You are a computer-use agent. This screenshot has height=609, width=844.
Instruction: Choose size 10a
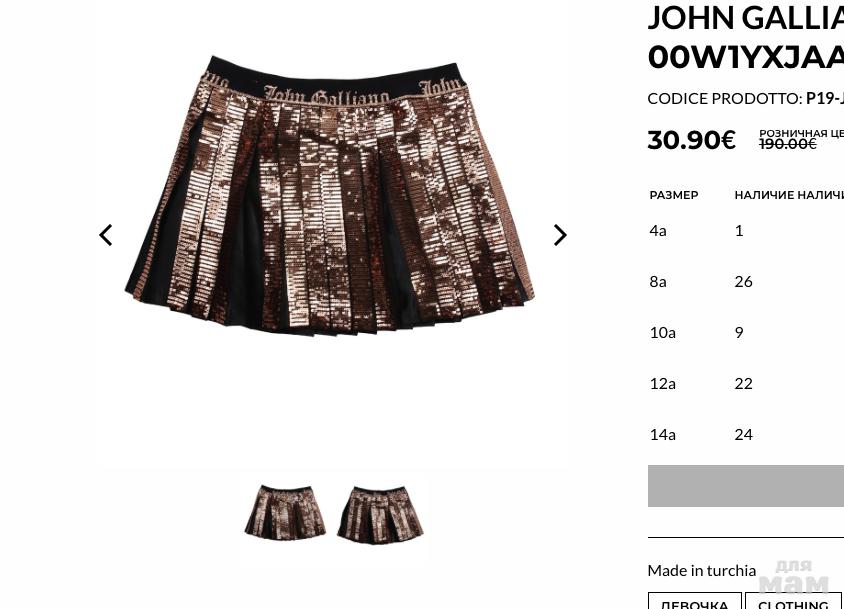pyautogui.click(x=745, y=333)
